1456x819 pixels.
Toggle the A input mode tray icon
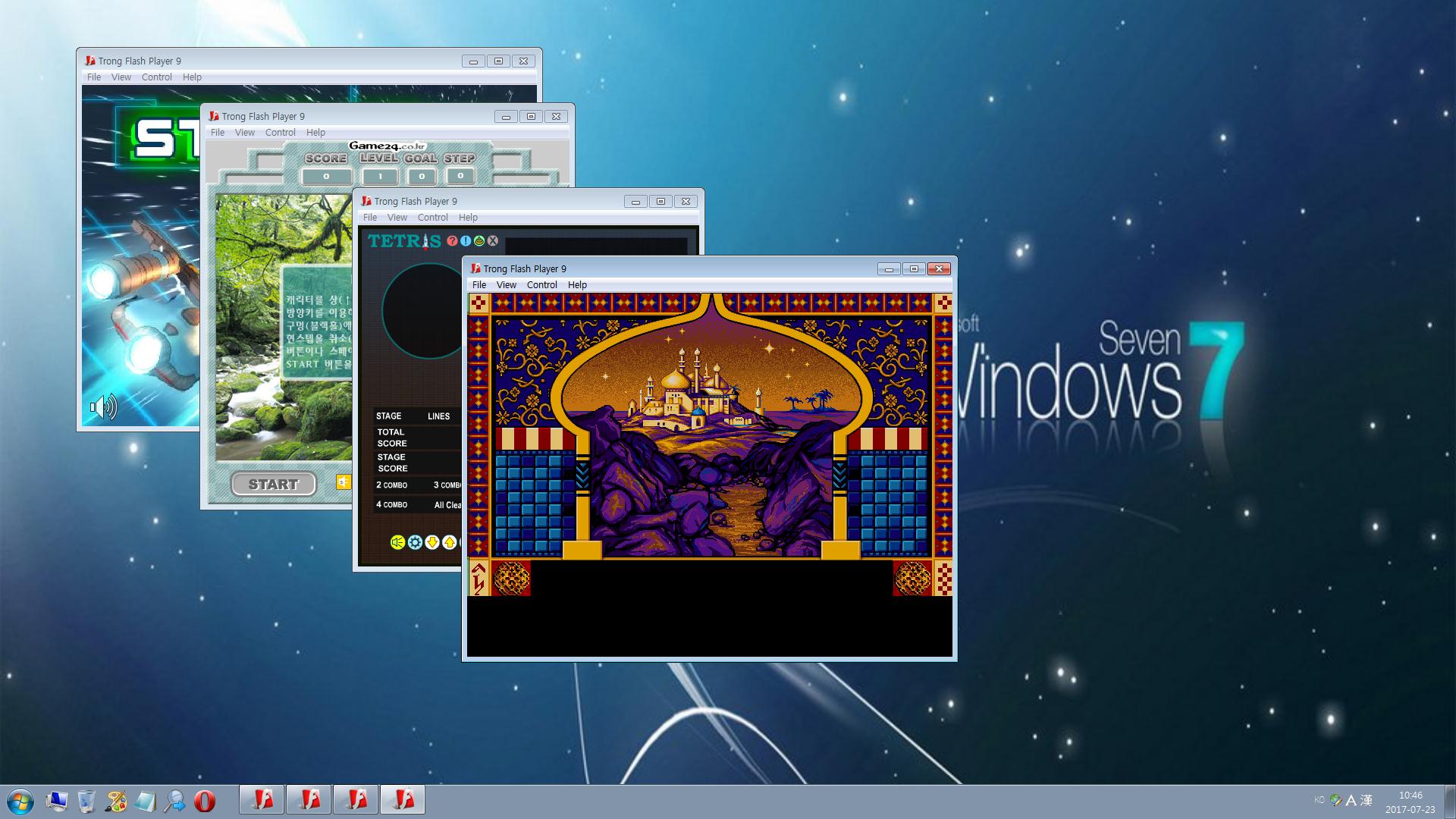coord(1351,800)
